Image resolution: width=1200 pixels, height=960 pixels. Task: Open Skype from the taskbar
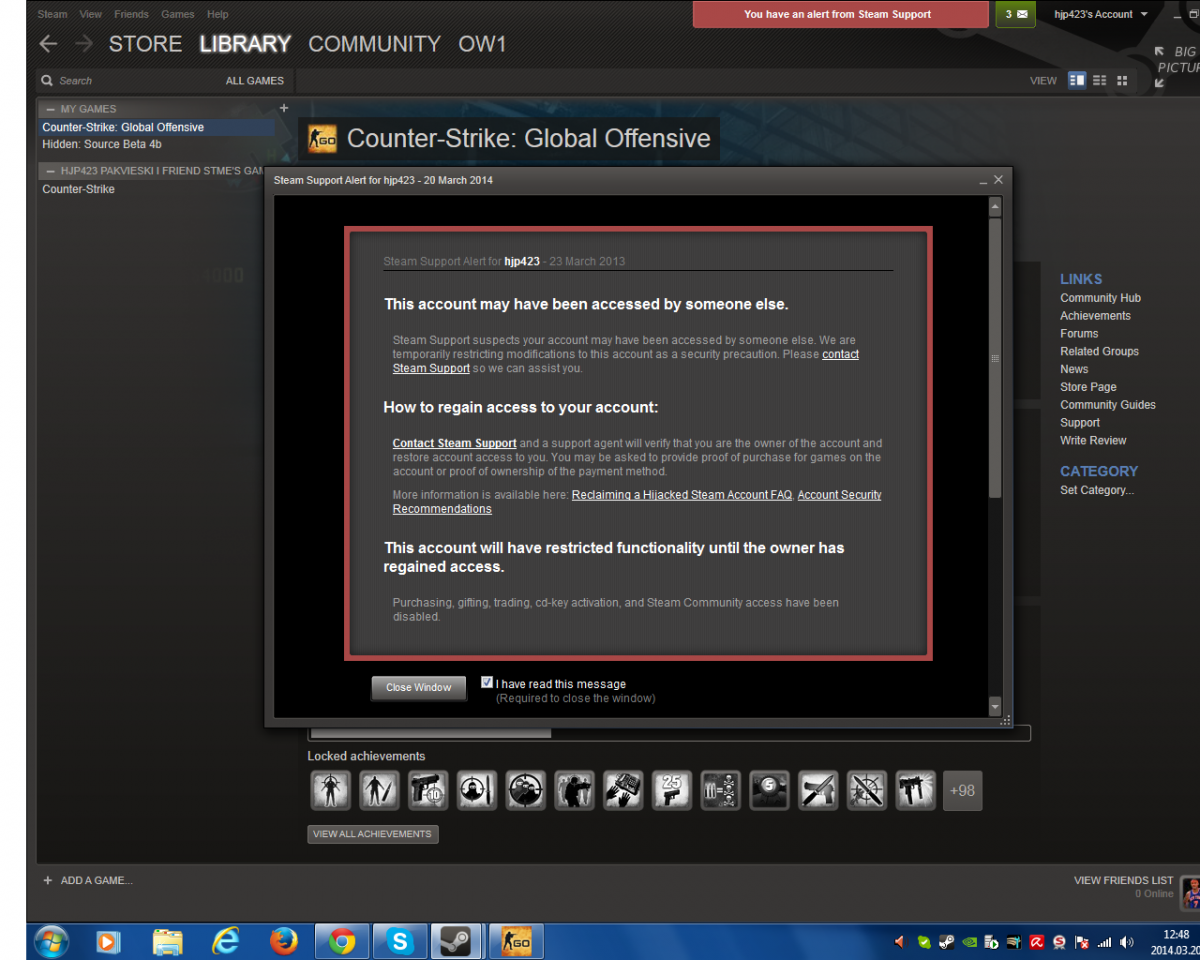click(401, 941)
